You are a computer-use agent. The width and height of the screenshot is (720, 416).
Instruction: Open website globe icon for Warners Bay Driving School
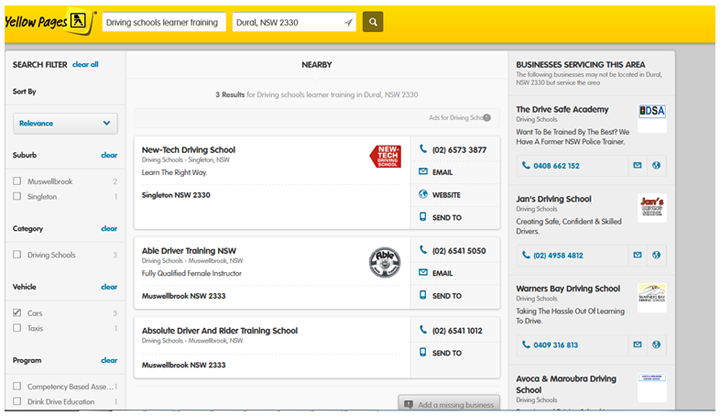[x=656, y=345]
